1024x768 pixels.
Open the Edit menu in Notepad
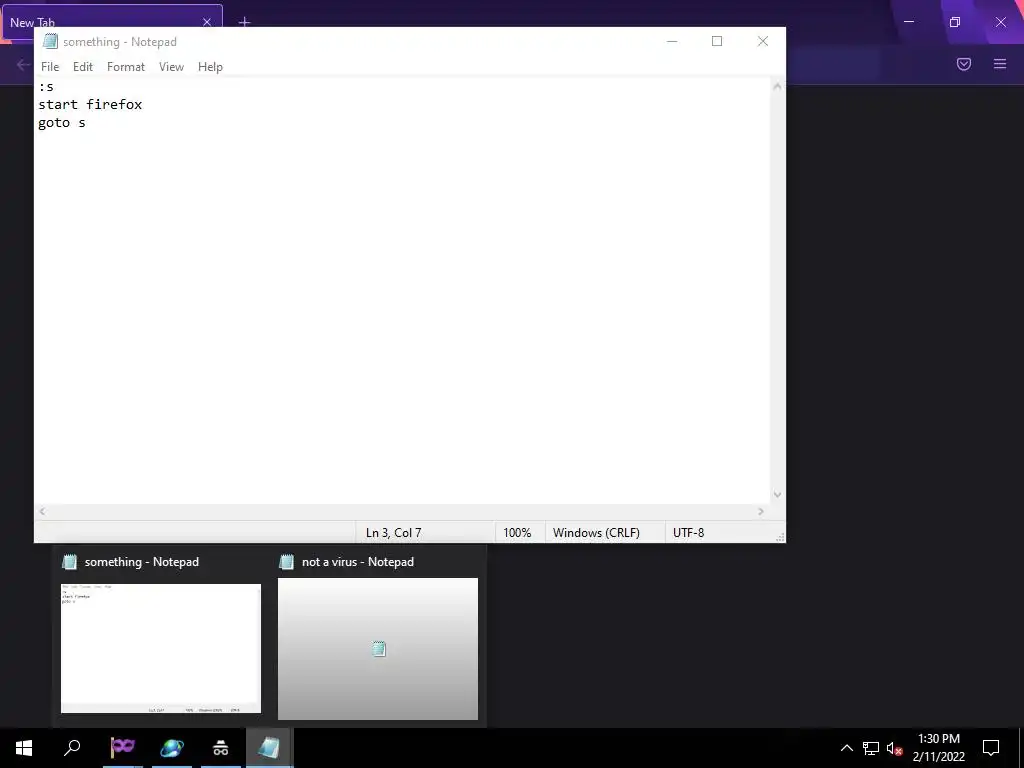[82, 67]
